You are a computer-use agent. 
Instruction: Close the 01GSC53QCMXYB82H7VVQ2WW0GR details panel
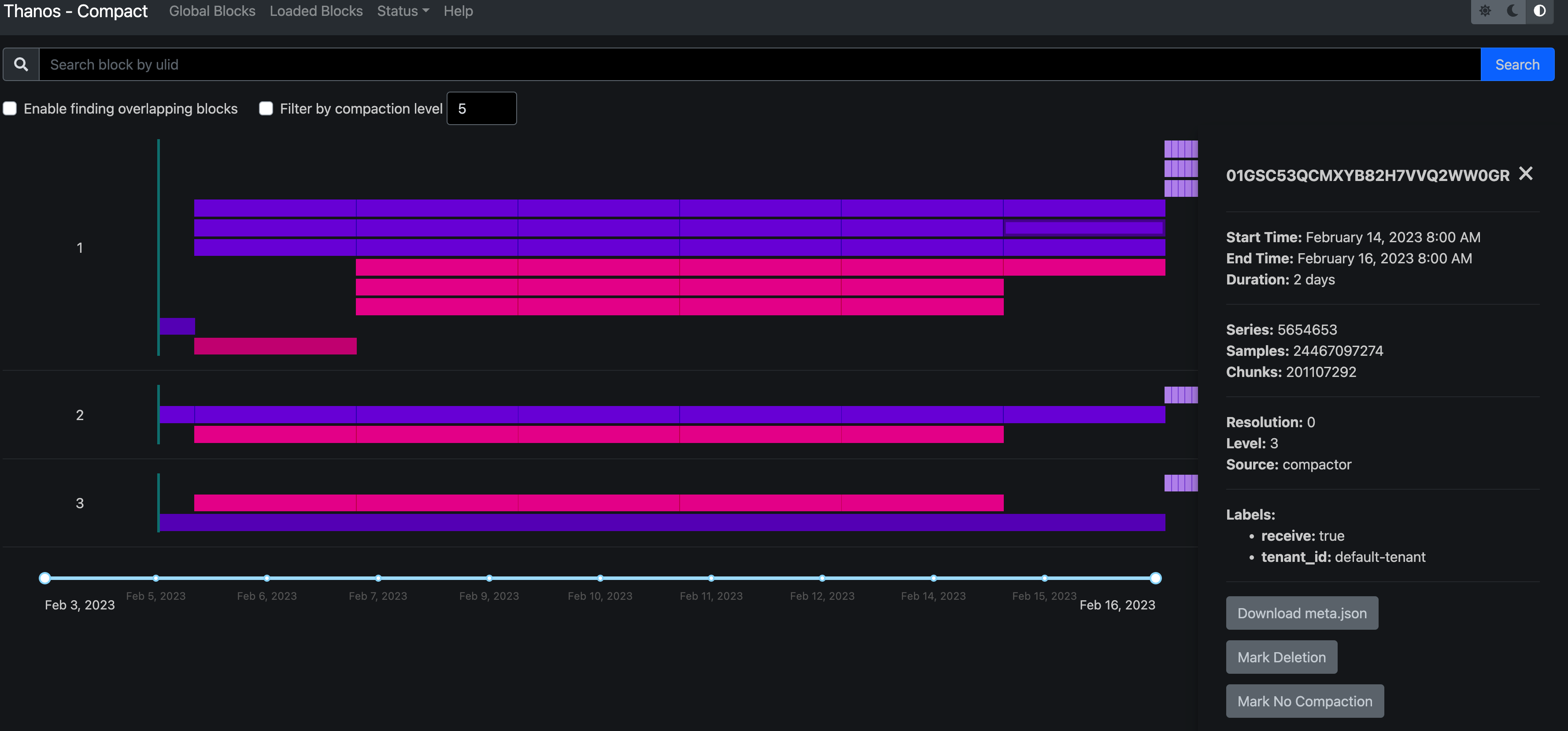click(x=1527, y=174)
